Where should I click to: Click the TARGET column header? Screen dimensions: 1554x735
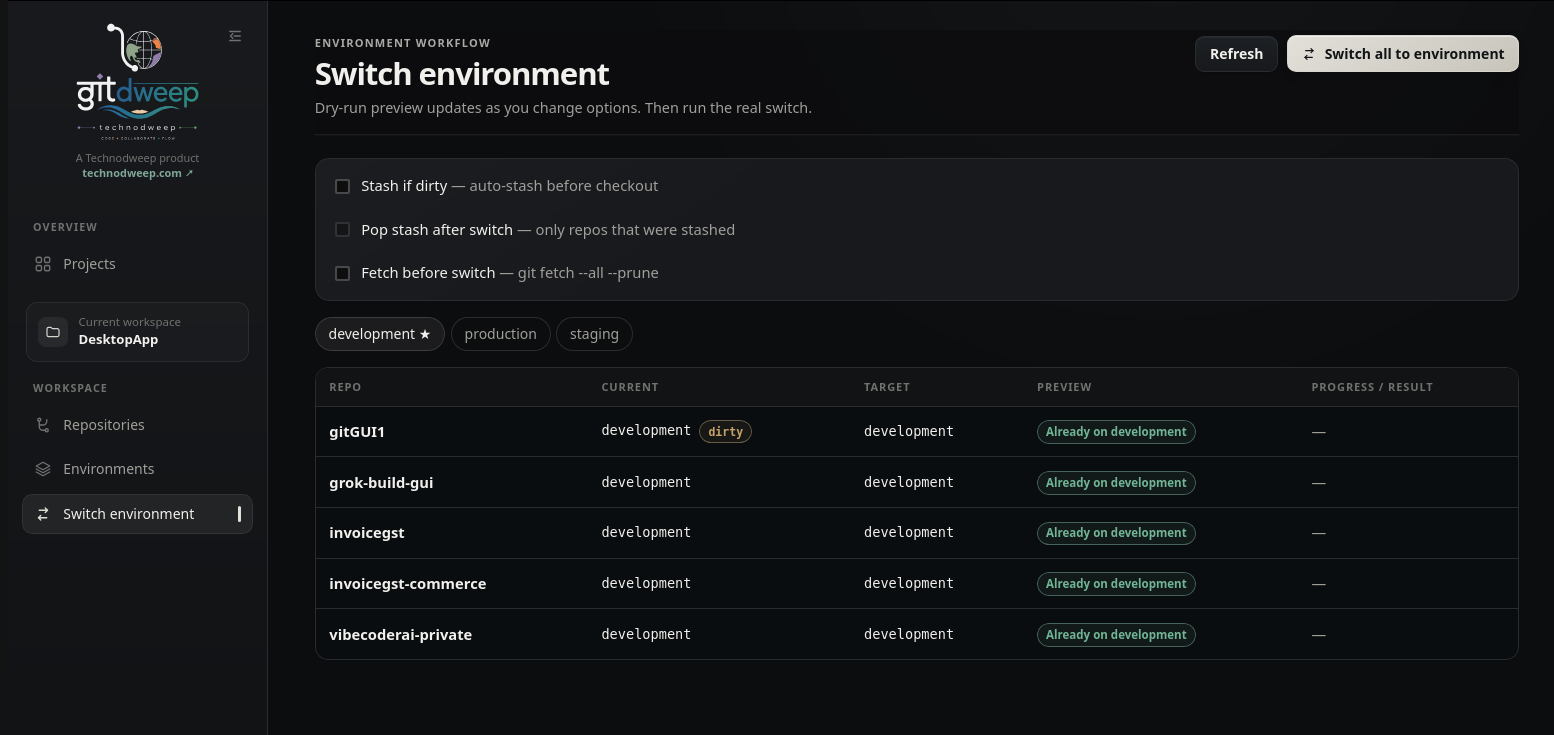887,387
